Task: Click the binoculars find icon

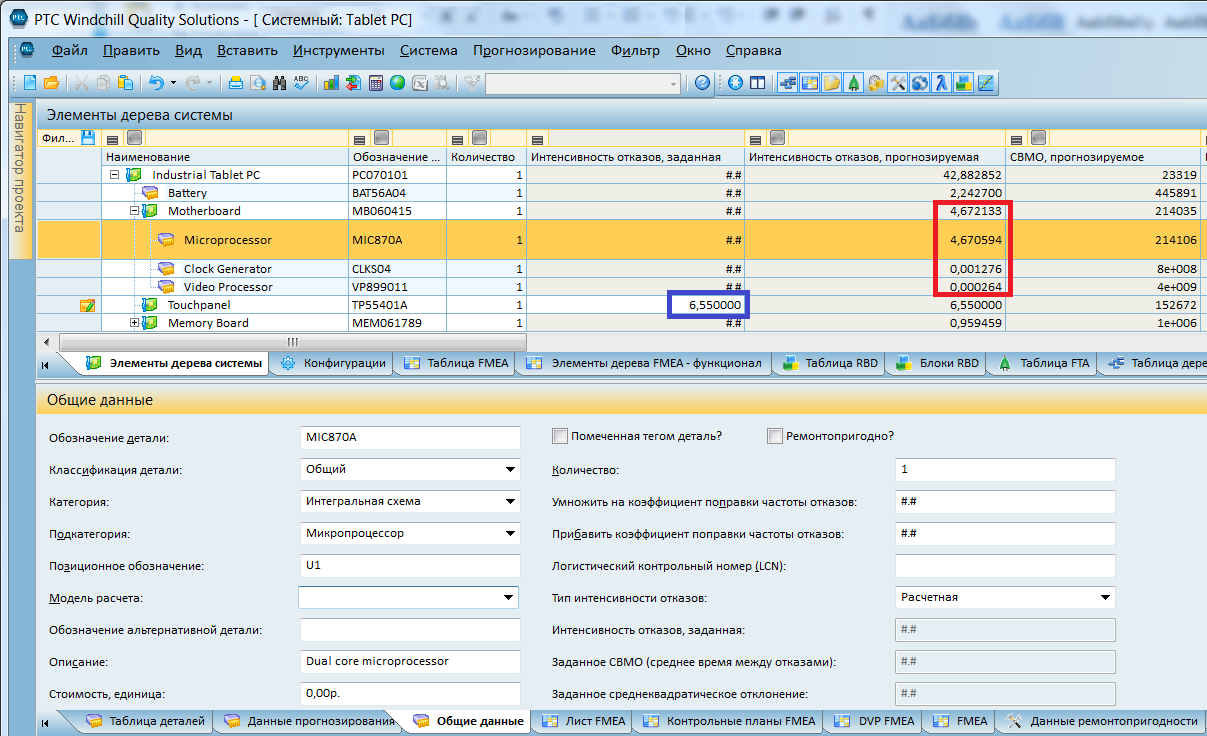Action: pos(279,83)
